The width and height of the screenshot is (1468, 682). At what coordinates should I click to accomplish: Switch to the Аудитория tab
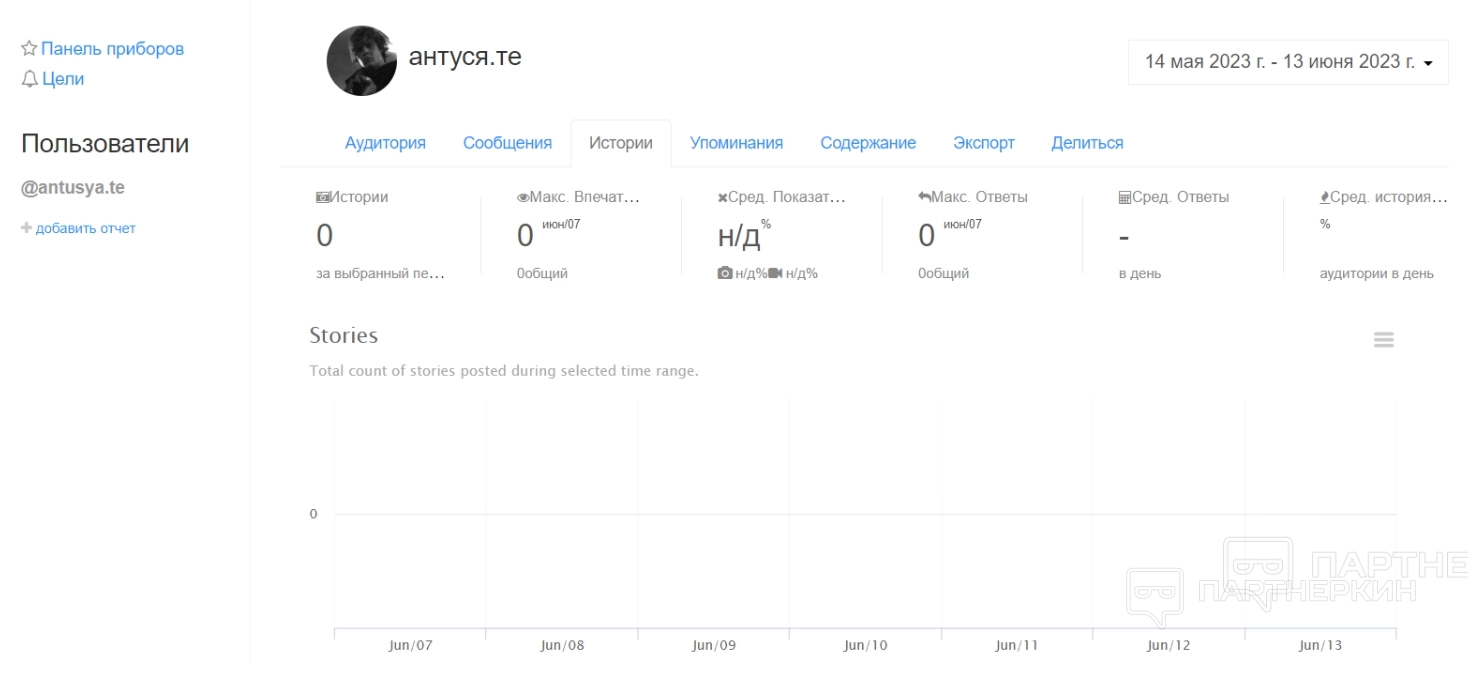coord(385,143)
